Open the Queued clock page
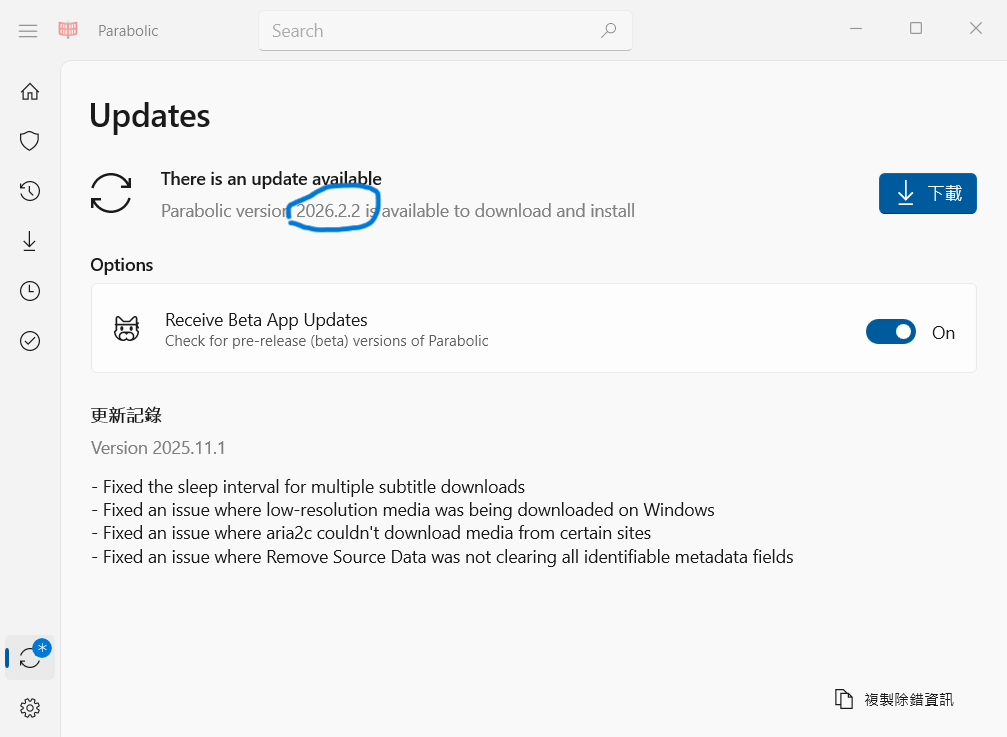The height and width of the screenshot is (737, 1007). [x=30, y=291]
